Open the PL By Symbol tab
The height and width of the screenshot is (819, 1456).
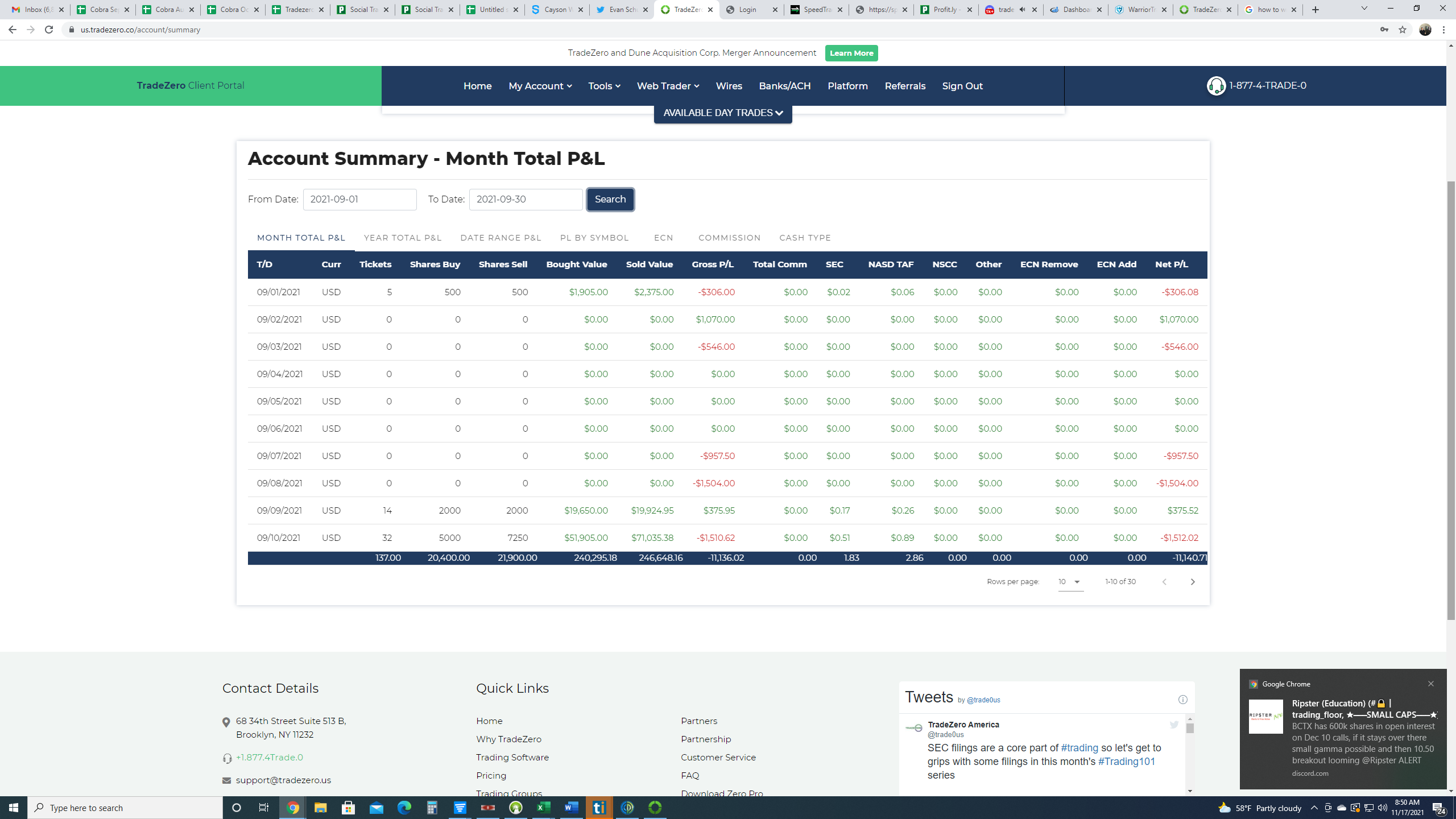click(x=594, y=238)
